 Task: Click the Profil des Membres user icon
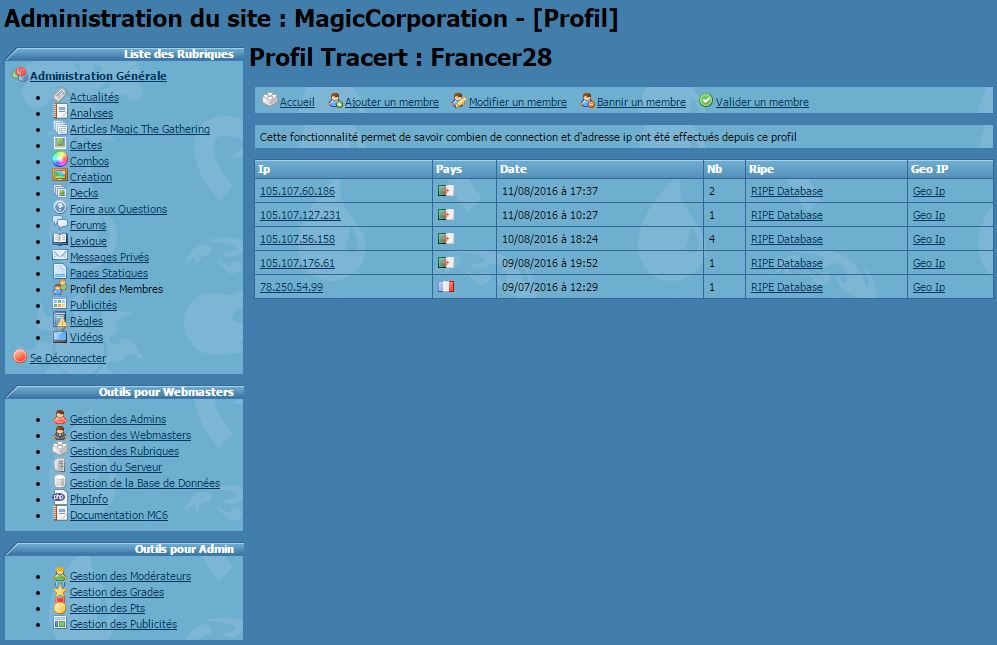click(x=60, y=288)
